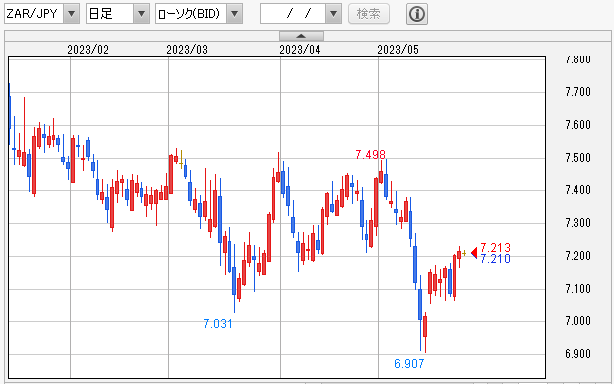Image resolution: width=614 pixels, height=384 pixels.
Task: Click the 2023/04 date axis label
Action: [300, 50]
